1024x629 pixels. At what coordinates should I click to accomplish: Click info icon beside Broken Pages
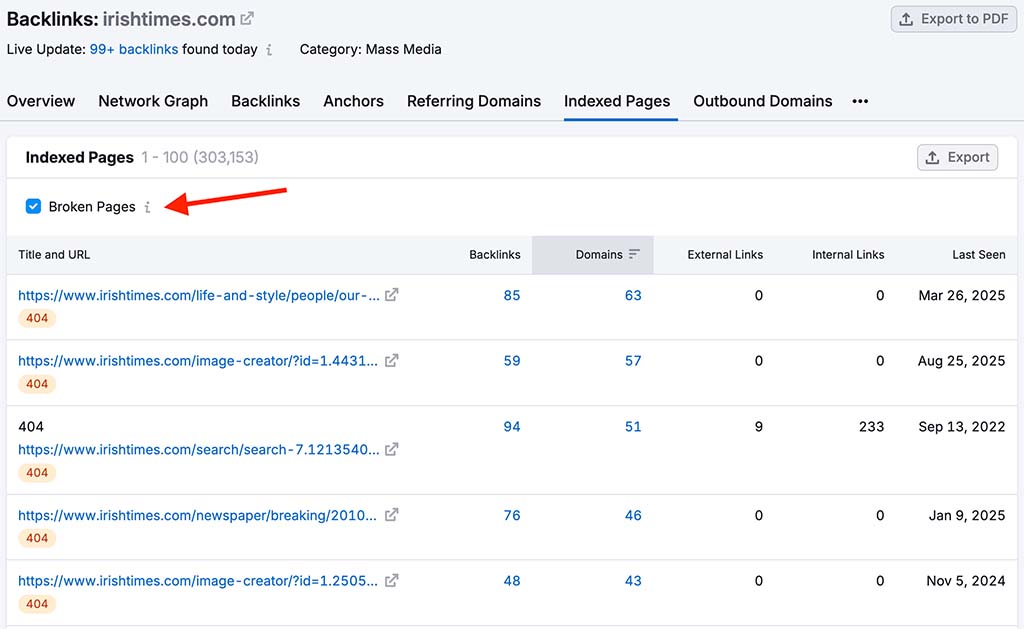[148, 207]
